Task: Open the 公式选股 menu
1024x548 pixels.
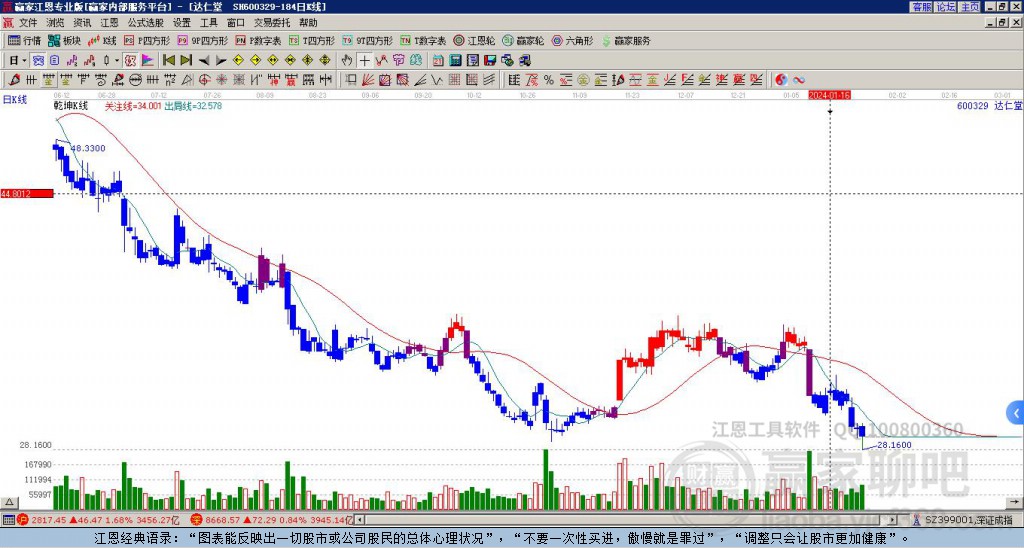Action: click(146, 23)
